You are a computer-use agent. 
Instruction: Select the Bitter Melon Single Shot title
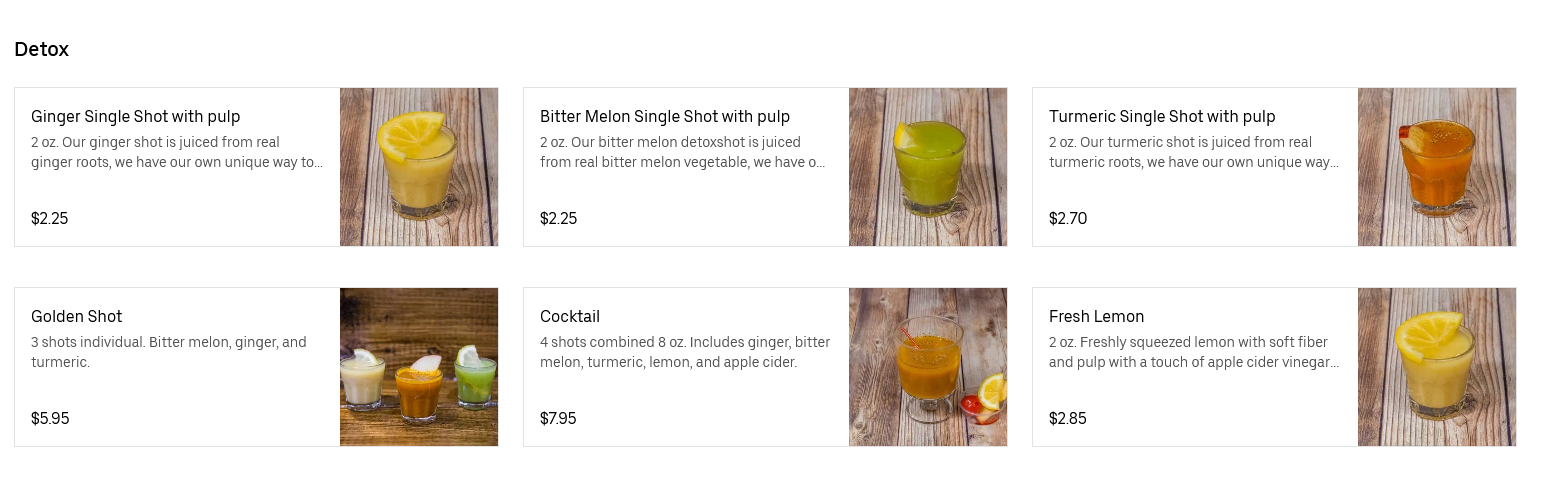(x=665, y=117)
